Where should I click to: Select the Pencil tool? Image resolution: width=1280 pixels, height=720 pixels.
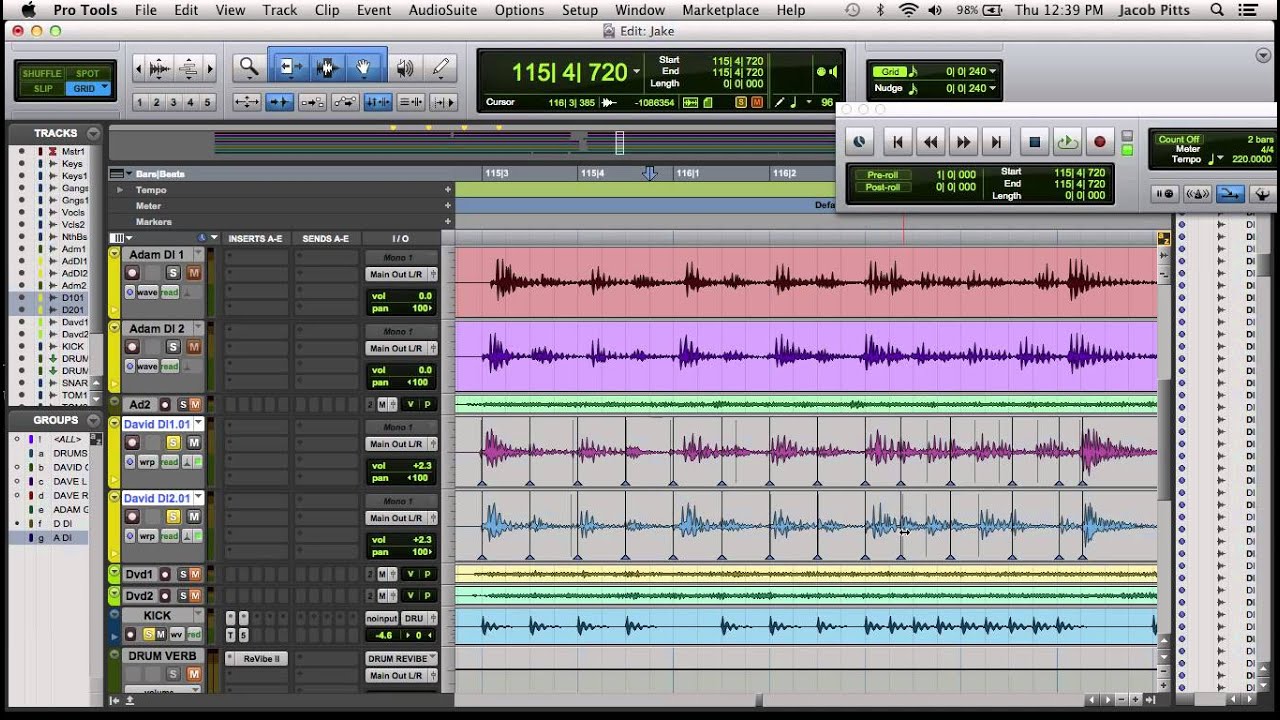440,68
